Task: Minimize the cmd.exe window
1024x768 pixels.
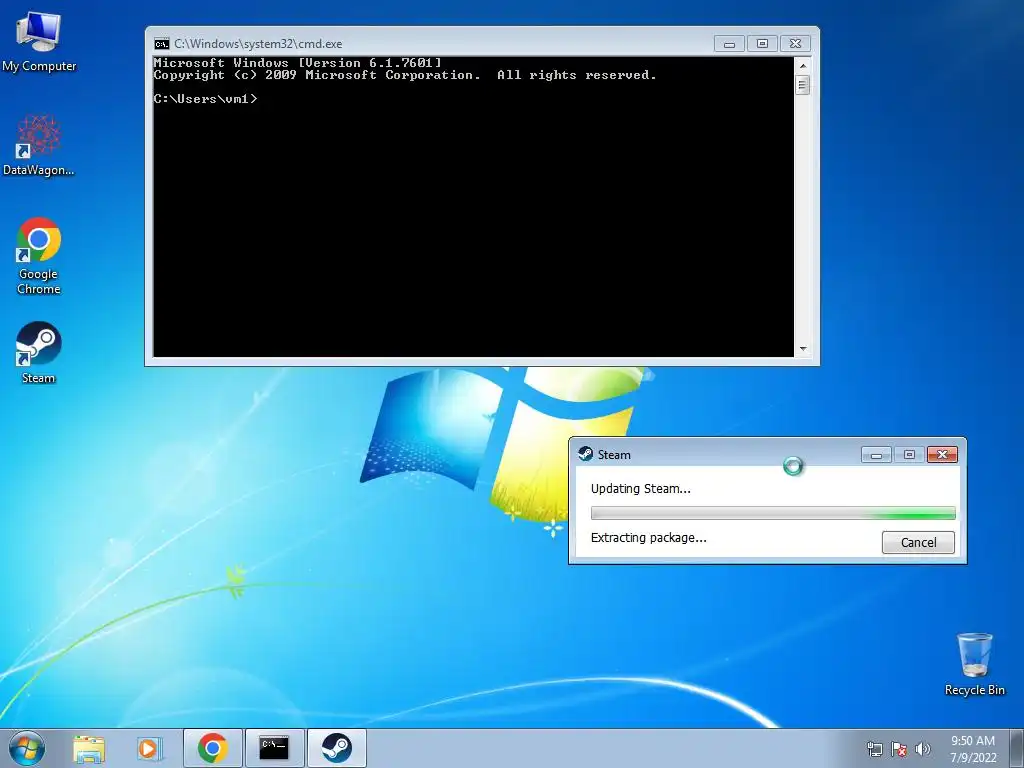Action: (x=729, y=44)
